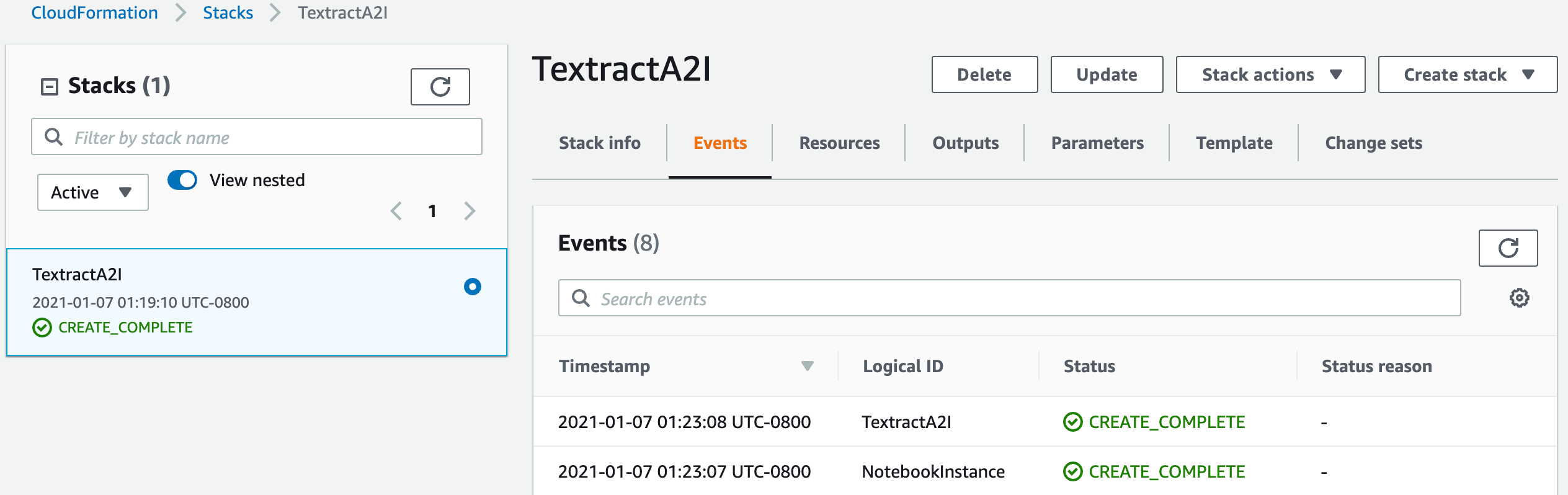Open events table settings gear
Screen dimensions: 1568x495
click(1519, 298)
